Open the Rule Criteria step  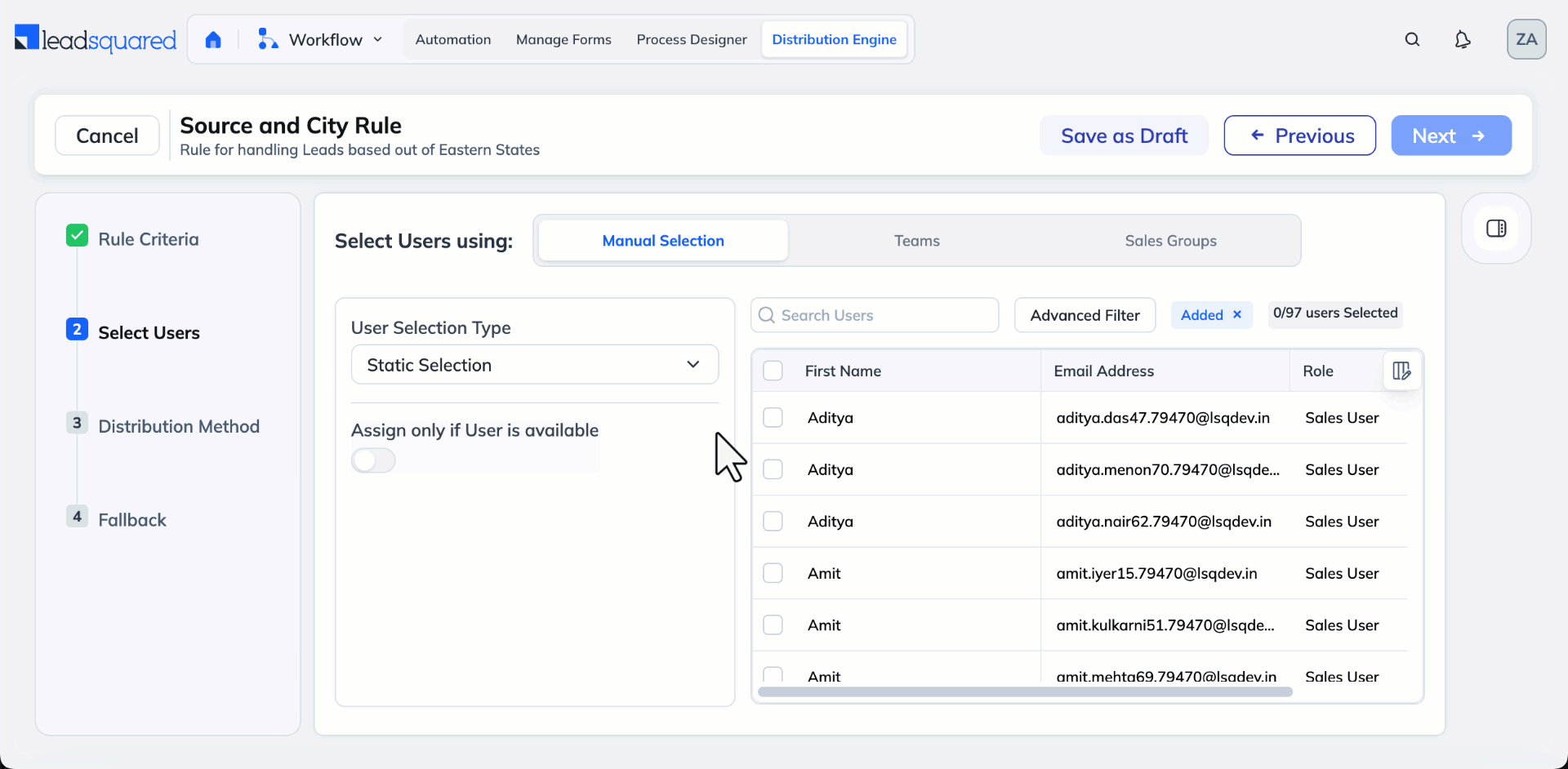click(x=149, y=239)
